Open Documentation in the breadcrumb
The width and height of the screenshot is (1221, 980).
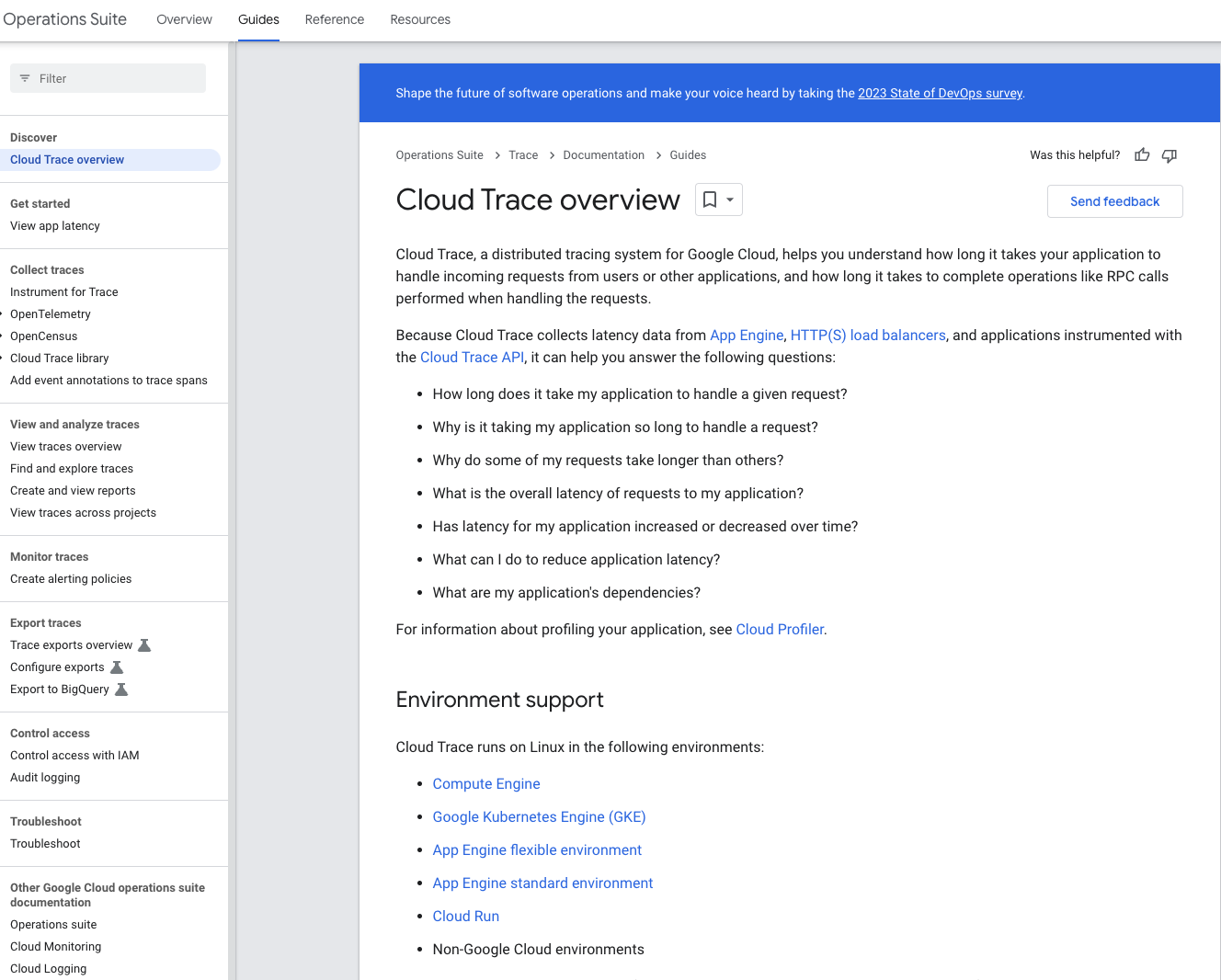pyautogui.click(x=604, y=155)
